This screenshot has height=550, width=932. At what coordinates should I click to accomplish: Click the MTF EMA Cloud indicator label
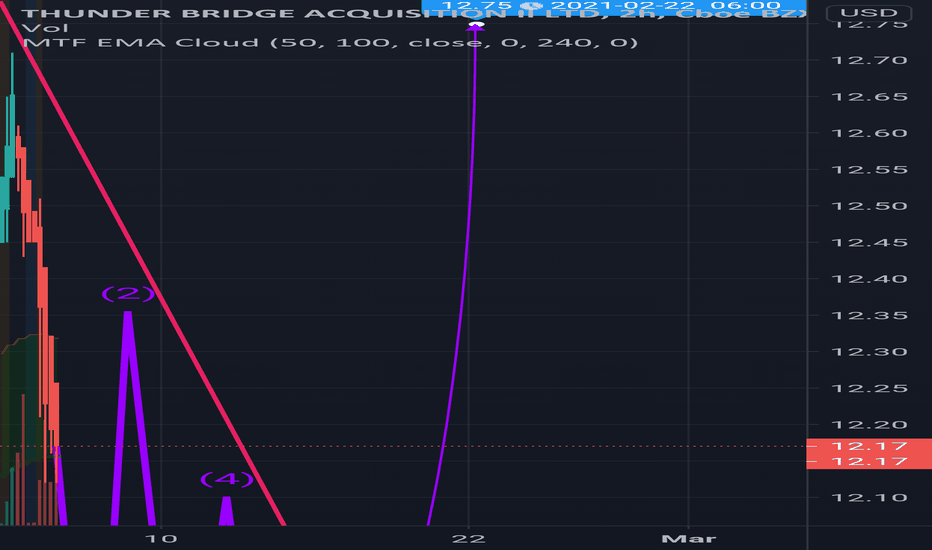(x=330, y=42)
